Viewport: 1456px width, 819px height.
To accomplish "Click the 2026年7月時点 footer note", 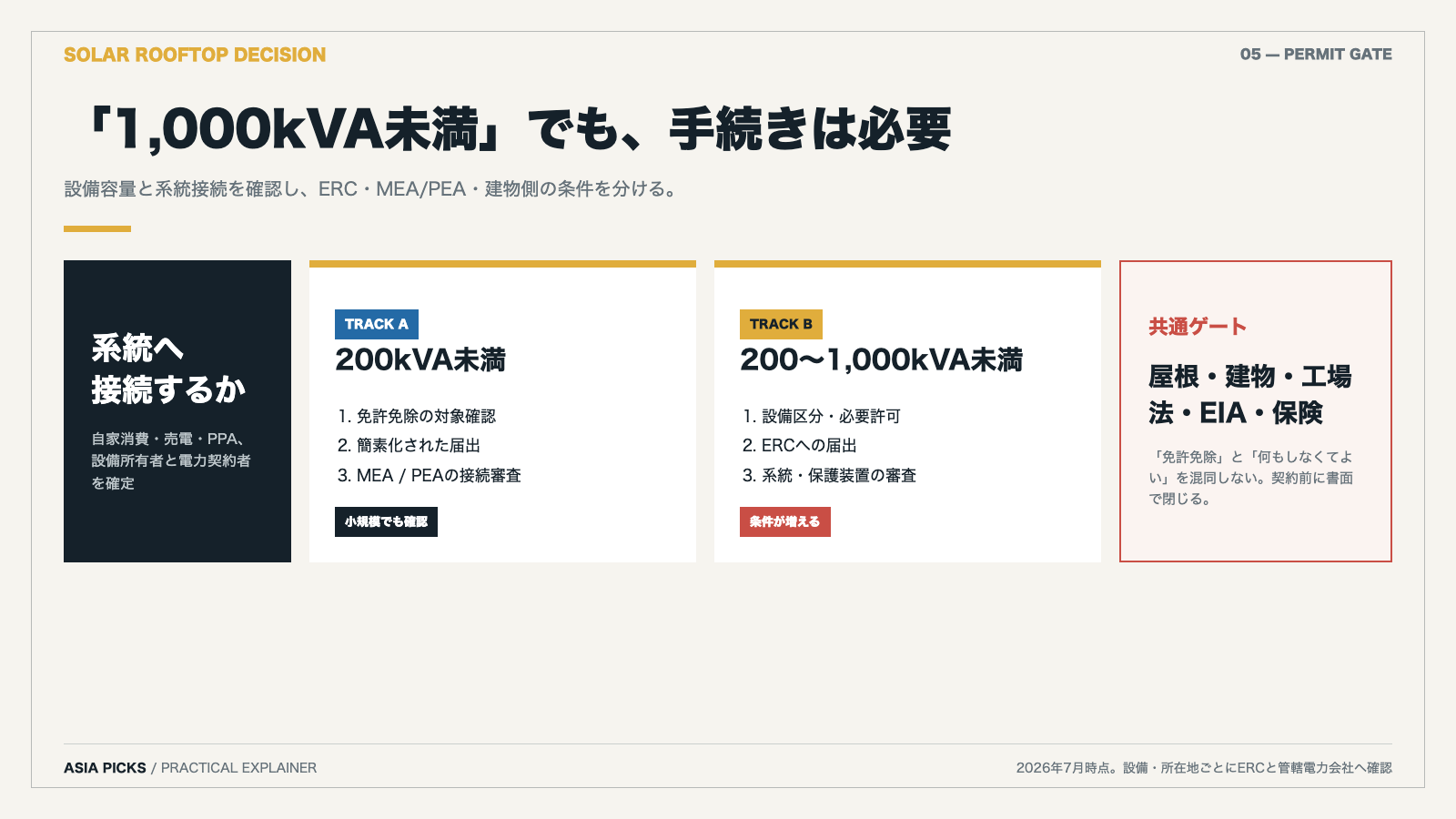I will tap(1204, 768).
